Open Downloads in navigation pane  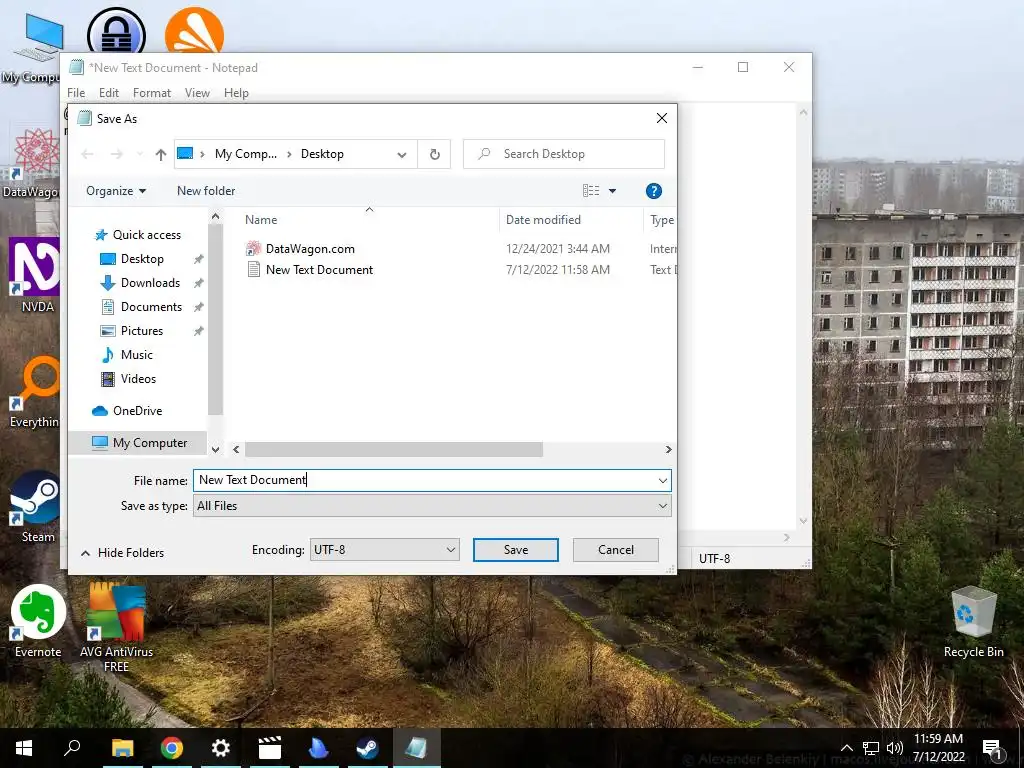point(150,283)
